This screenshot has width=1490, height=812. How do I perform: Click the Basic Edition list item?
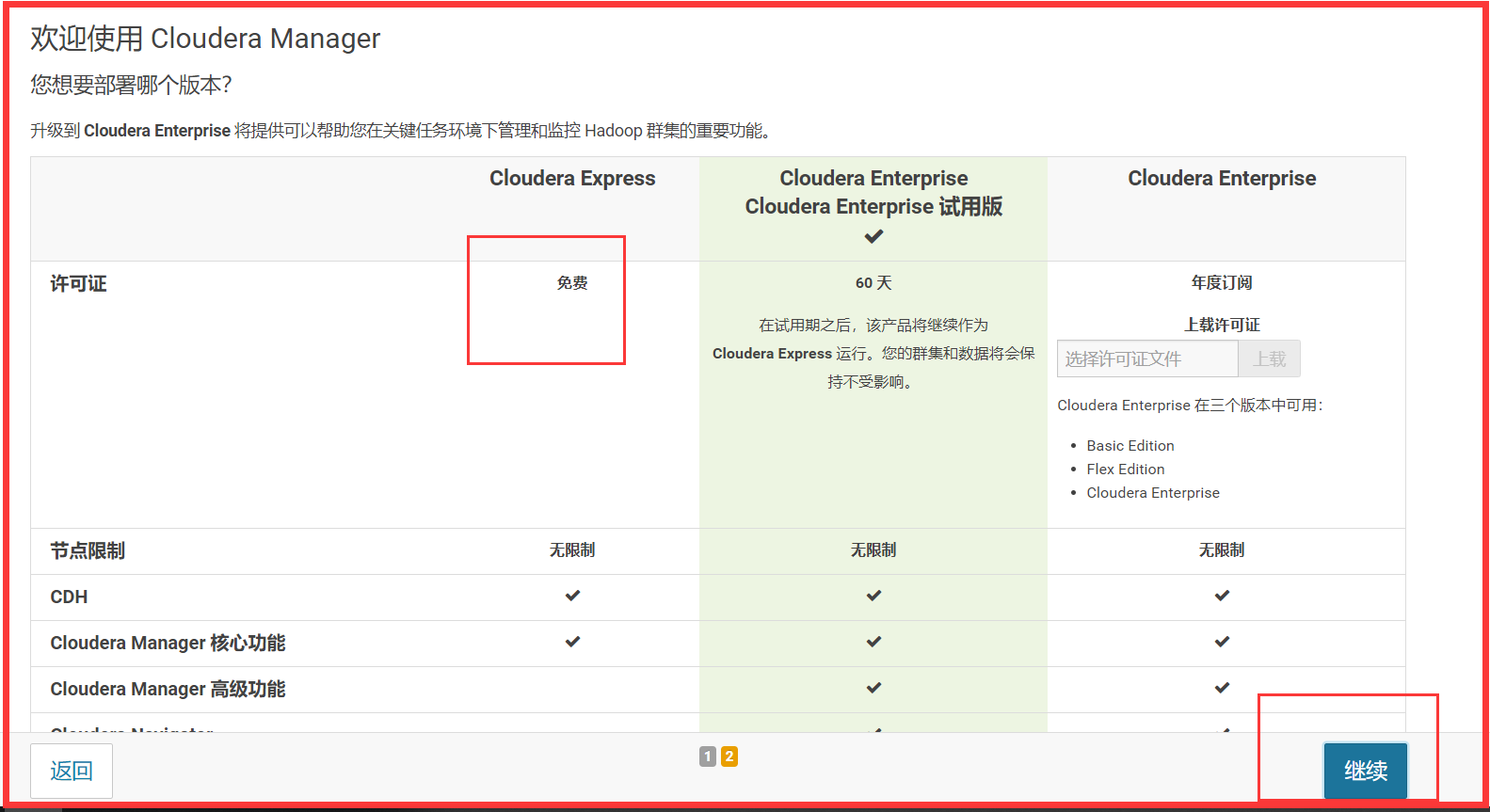1130,445
